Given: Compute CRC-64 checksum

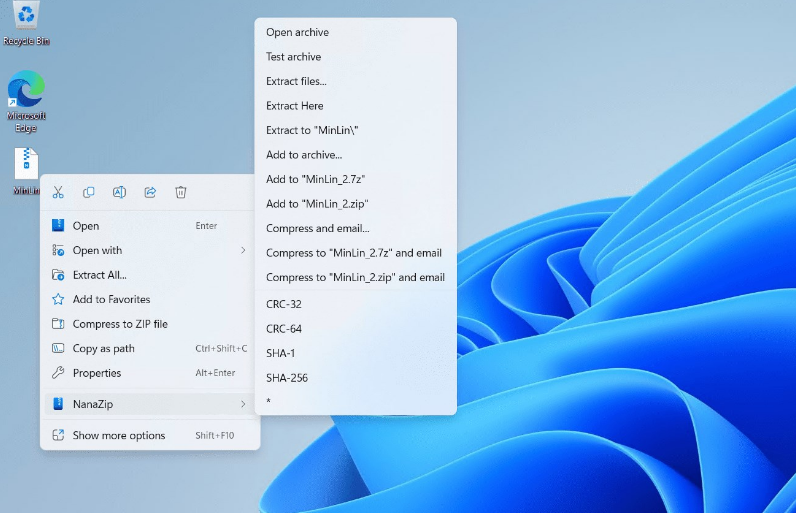Looking at the screenshot, I should [355, 329].
